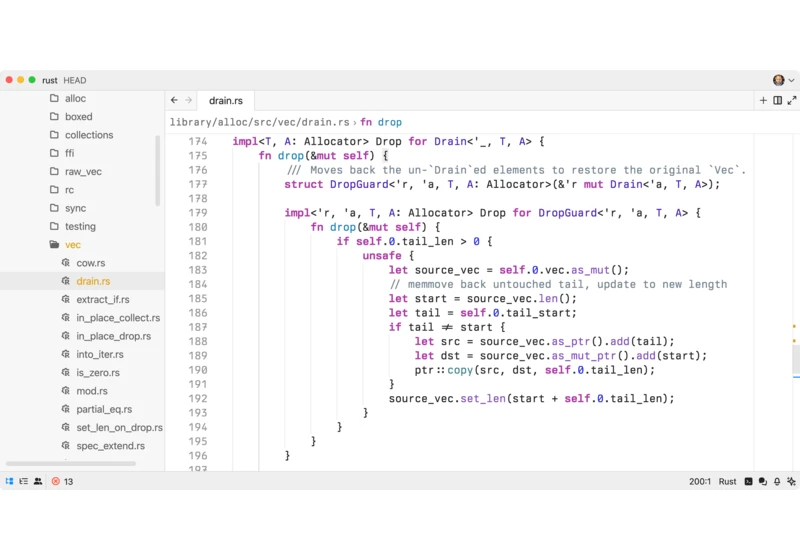
Task: Open the user avatar menu
Action: 783,80
